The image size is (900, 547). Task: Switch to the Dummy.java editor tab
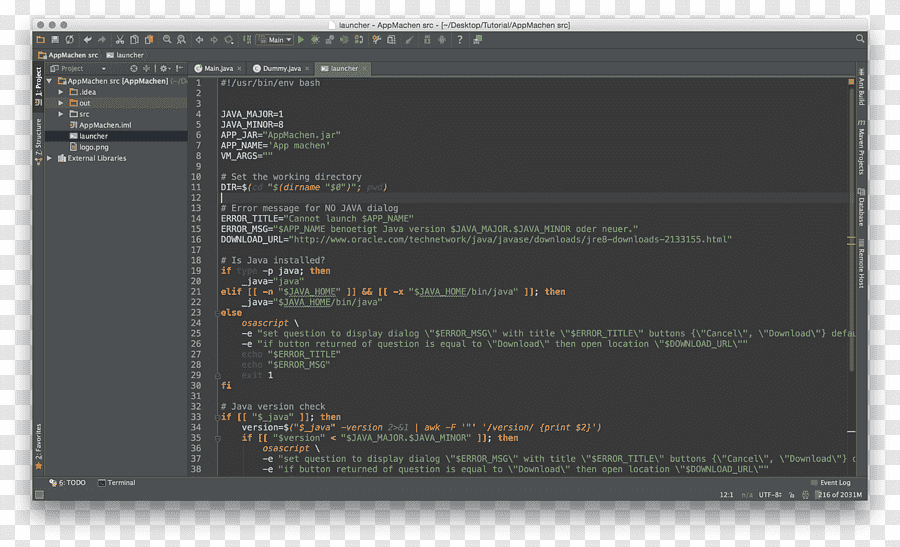click(281, 68)
